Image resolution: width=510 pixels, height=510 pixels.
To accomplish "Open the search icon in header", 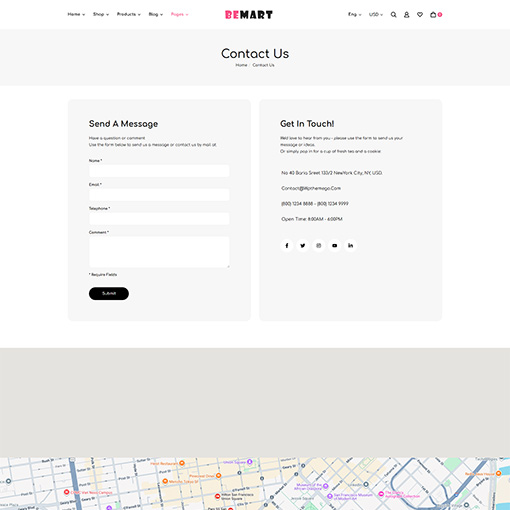I will 393,15.
